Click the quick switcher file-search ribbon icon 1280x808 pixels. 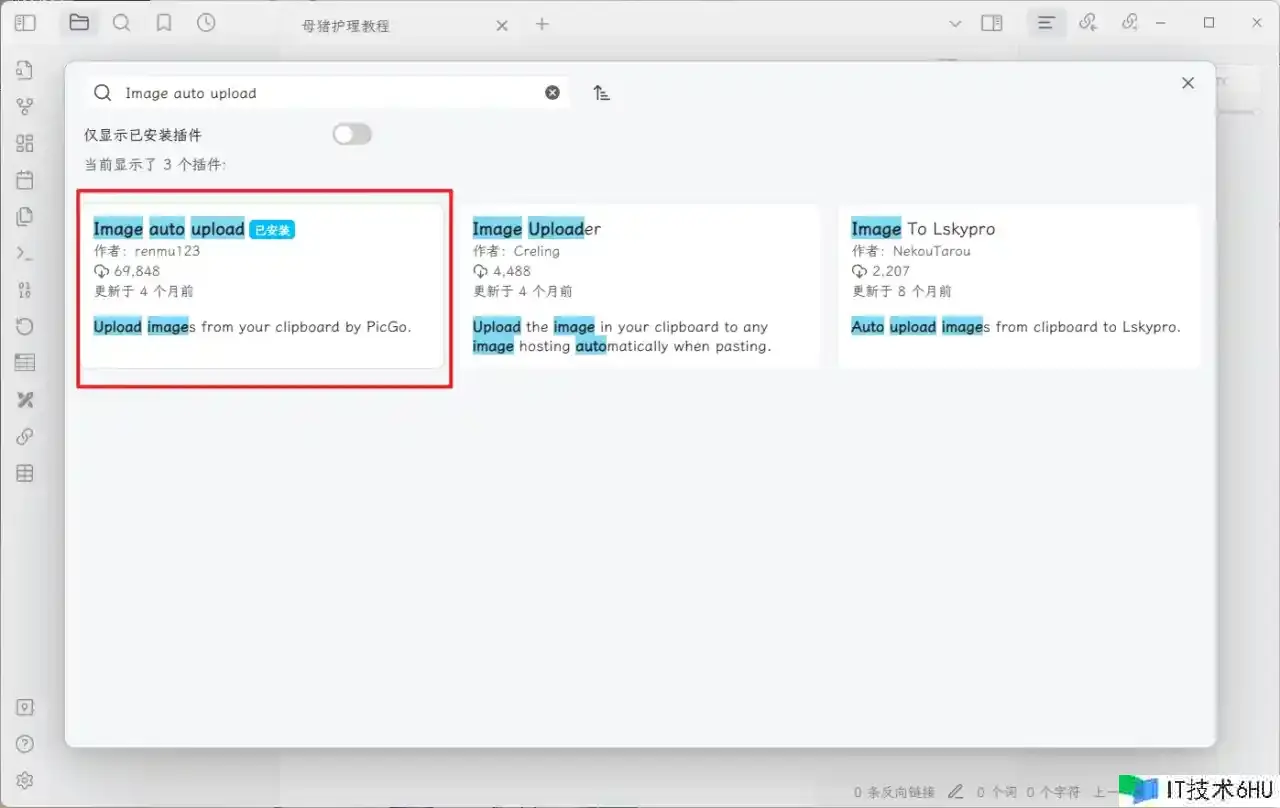[25, 70]
